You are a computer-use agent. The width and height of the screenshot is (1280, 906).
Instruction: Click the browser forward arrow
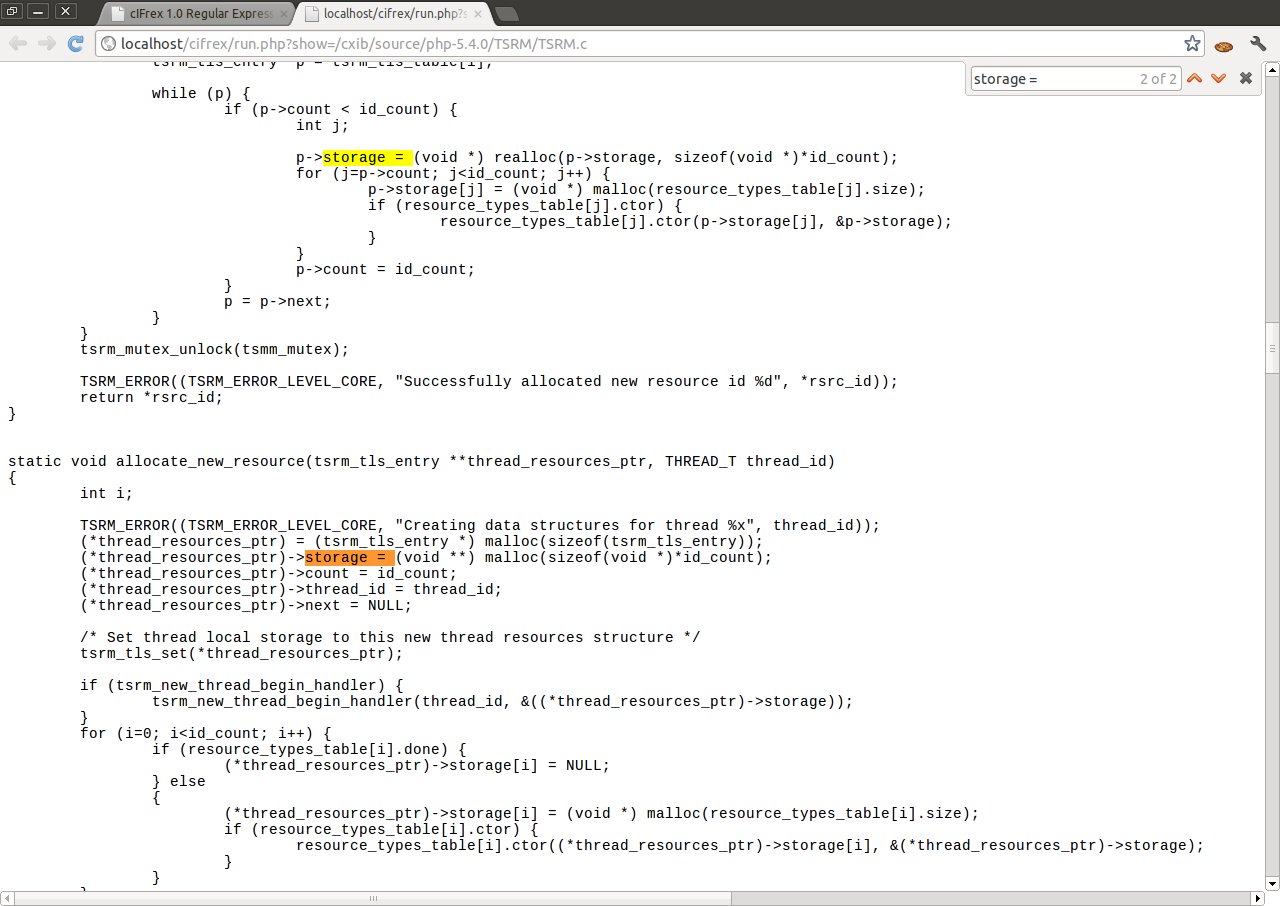coord(47,44)
